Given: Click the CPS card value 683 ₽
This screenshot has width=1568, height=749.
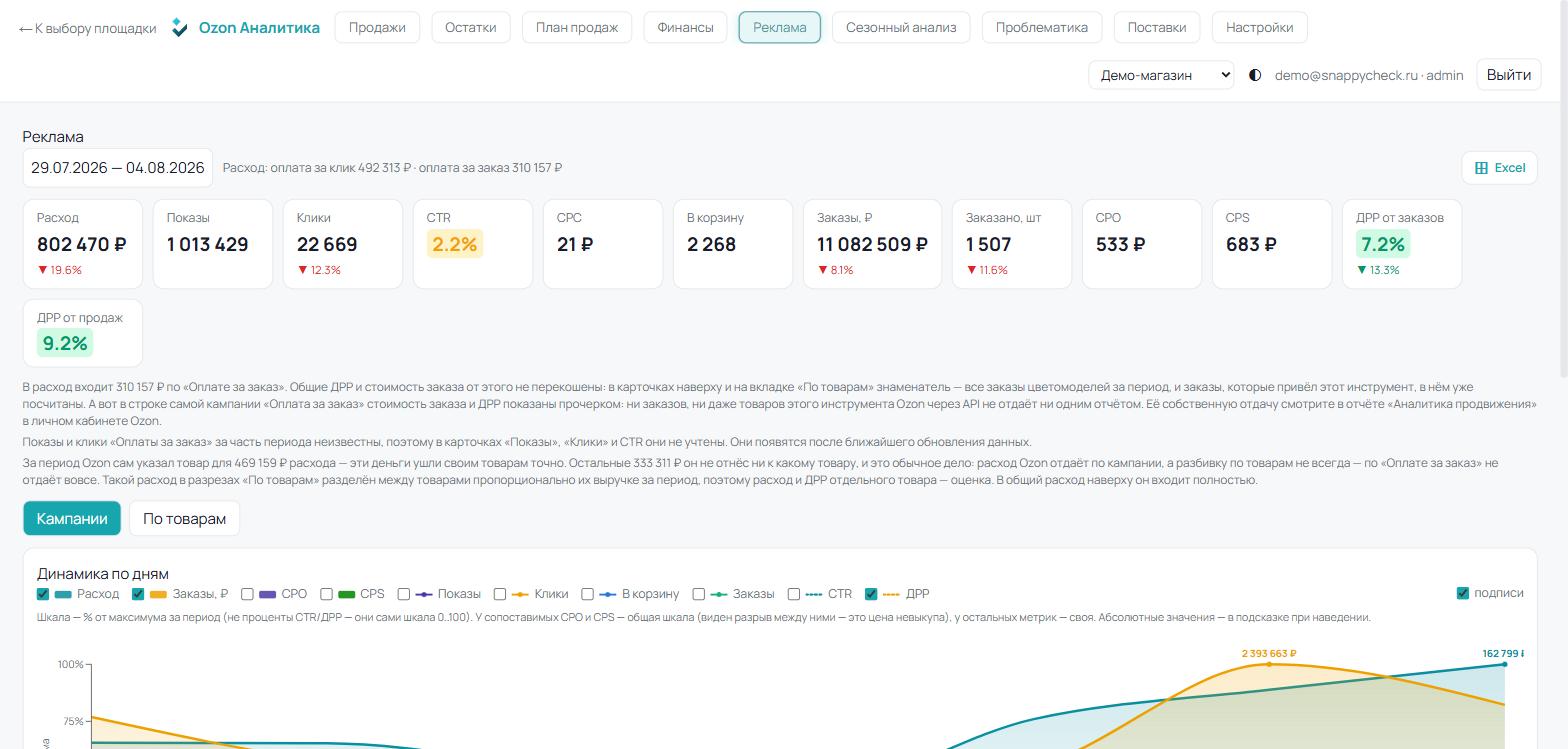Looking at the screenshot, I should [x=1251, y=244].
